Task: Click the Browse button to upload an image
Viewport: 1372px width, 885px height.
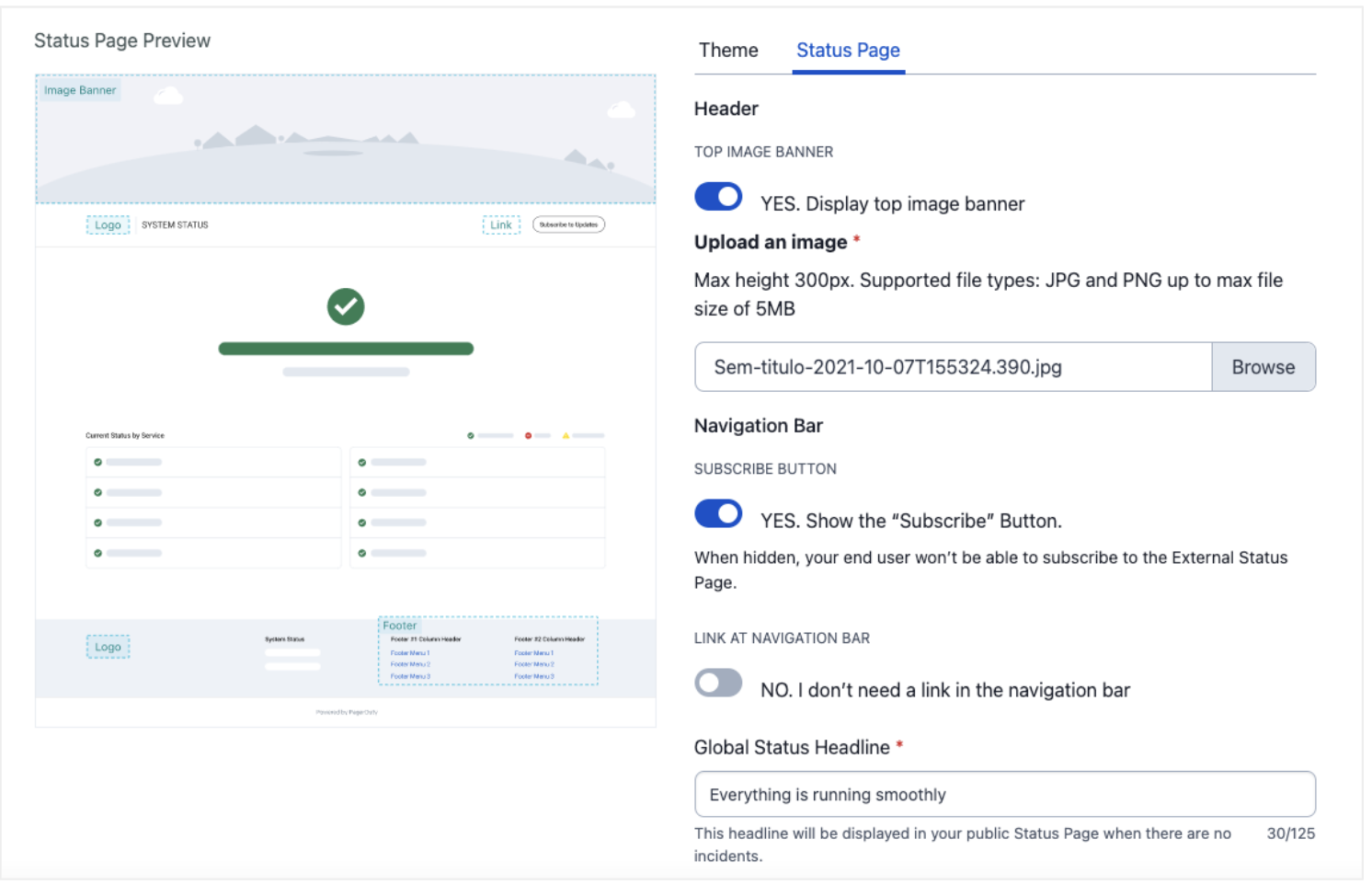Action: point(1263,367)
